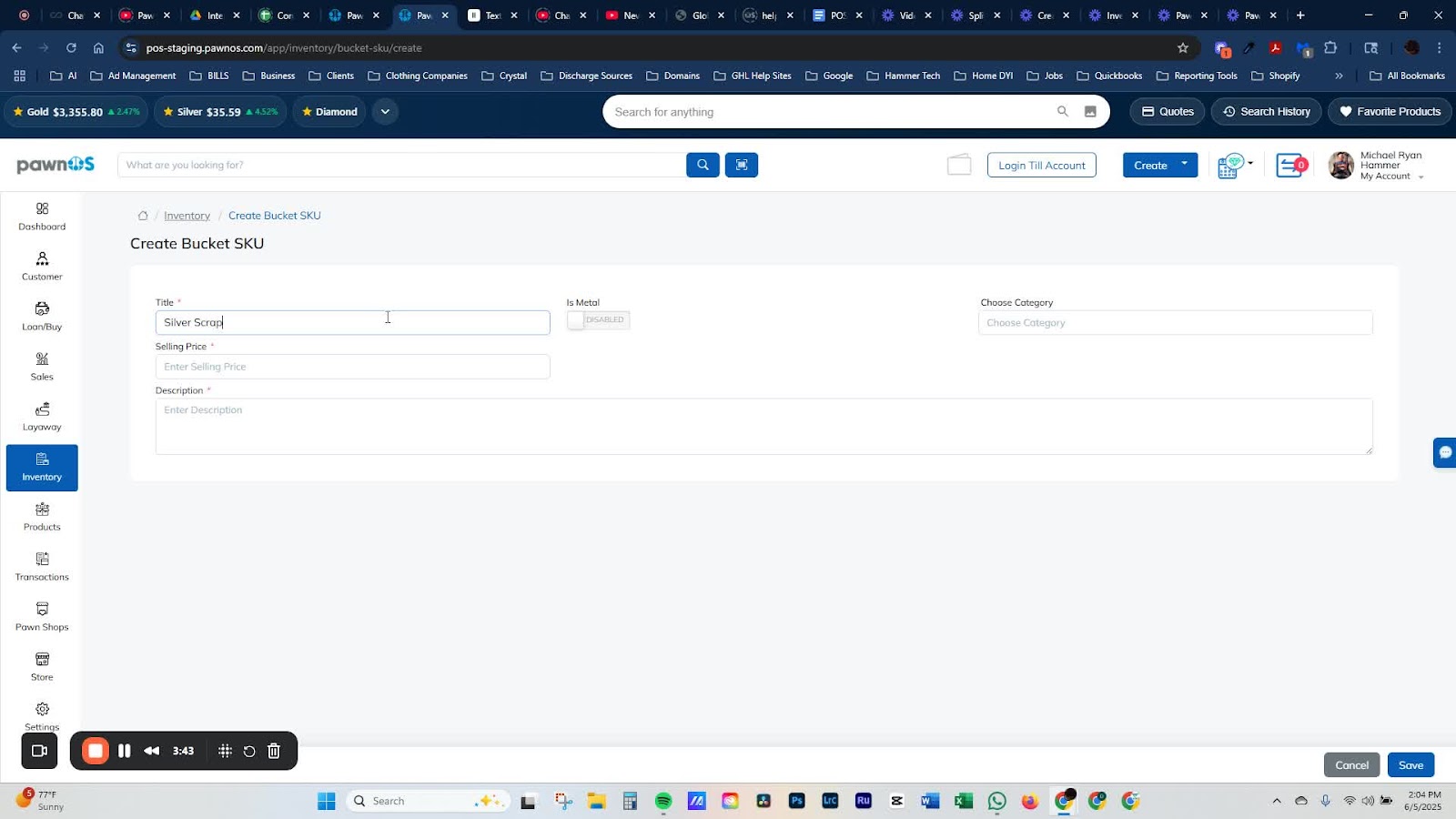Stop the screen recording
This screenshot has width=1456, height=819.
click(96, 751)
